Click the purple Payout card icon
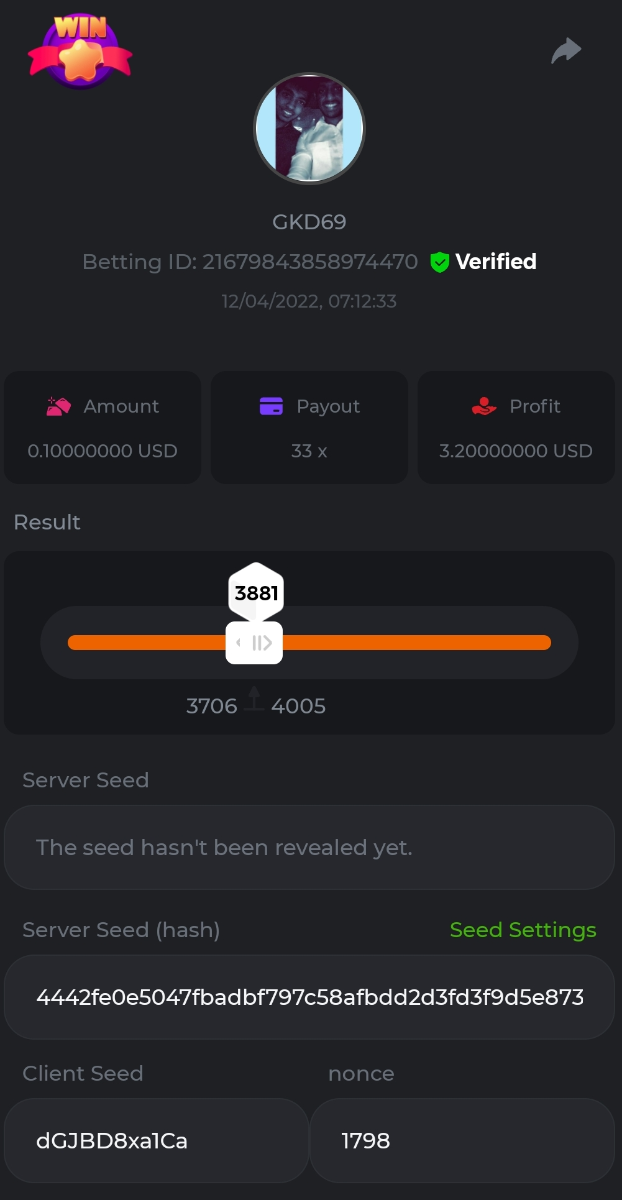Viewport: 622px width, 1200px height. click(x=271, y=406)
